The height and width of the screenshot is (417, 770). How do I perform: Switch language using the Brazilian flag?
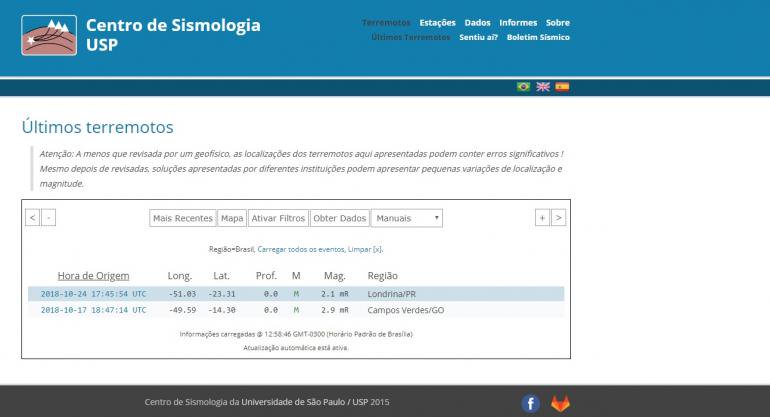tap(523, 87)
